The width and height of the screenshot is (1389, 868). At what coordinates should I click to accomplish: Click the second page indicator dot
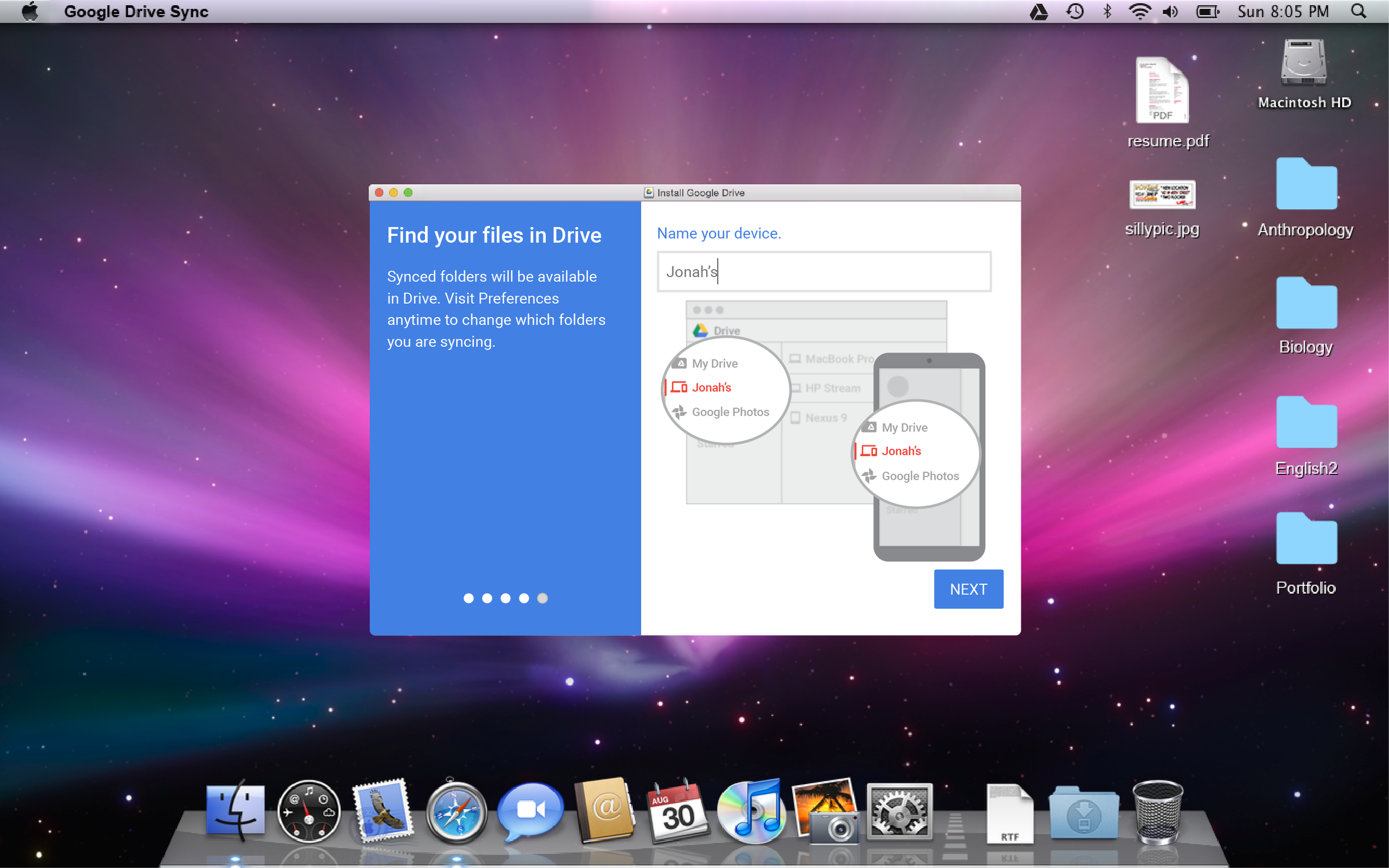point(487,598)
